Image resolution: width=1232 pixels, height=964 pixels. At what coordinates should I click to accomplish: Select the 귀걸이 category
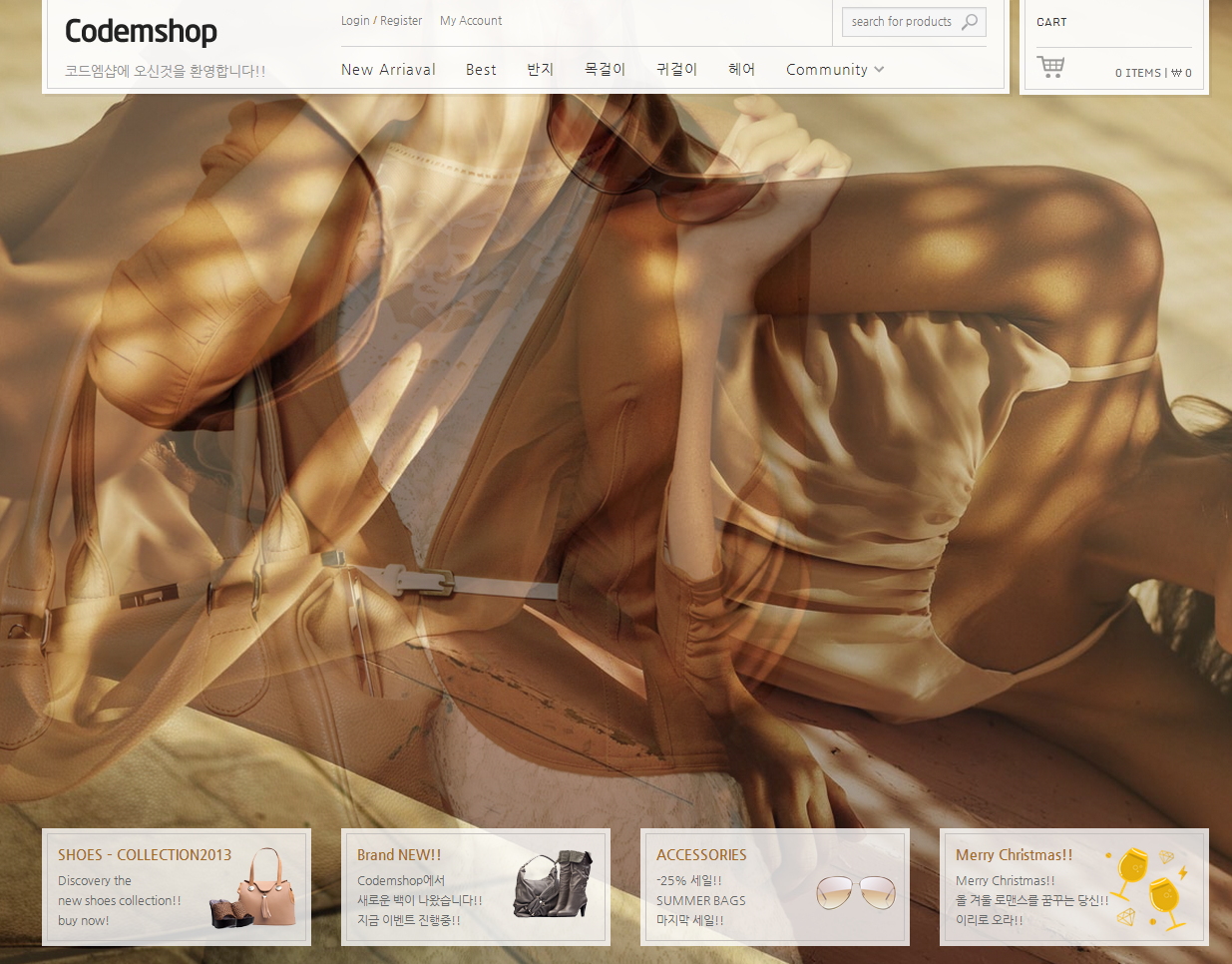point(676,69)
